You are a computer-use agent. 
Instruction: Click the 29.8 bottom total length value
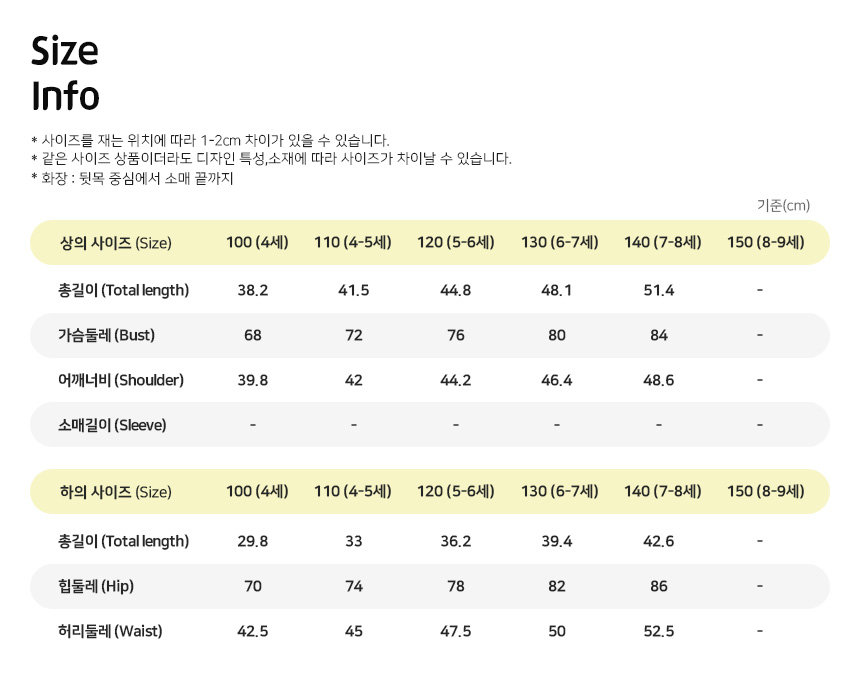(x=253, y=542)
